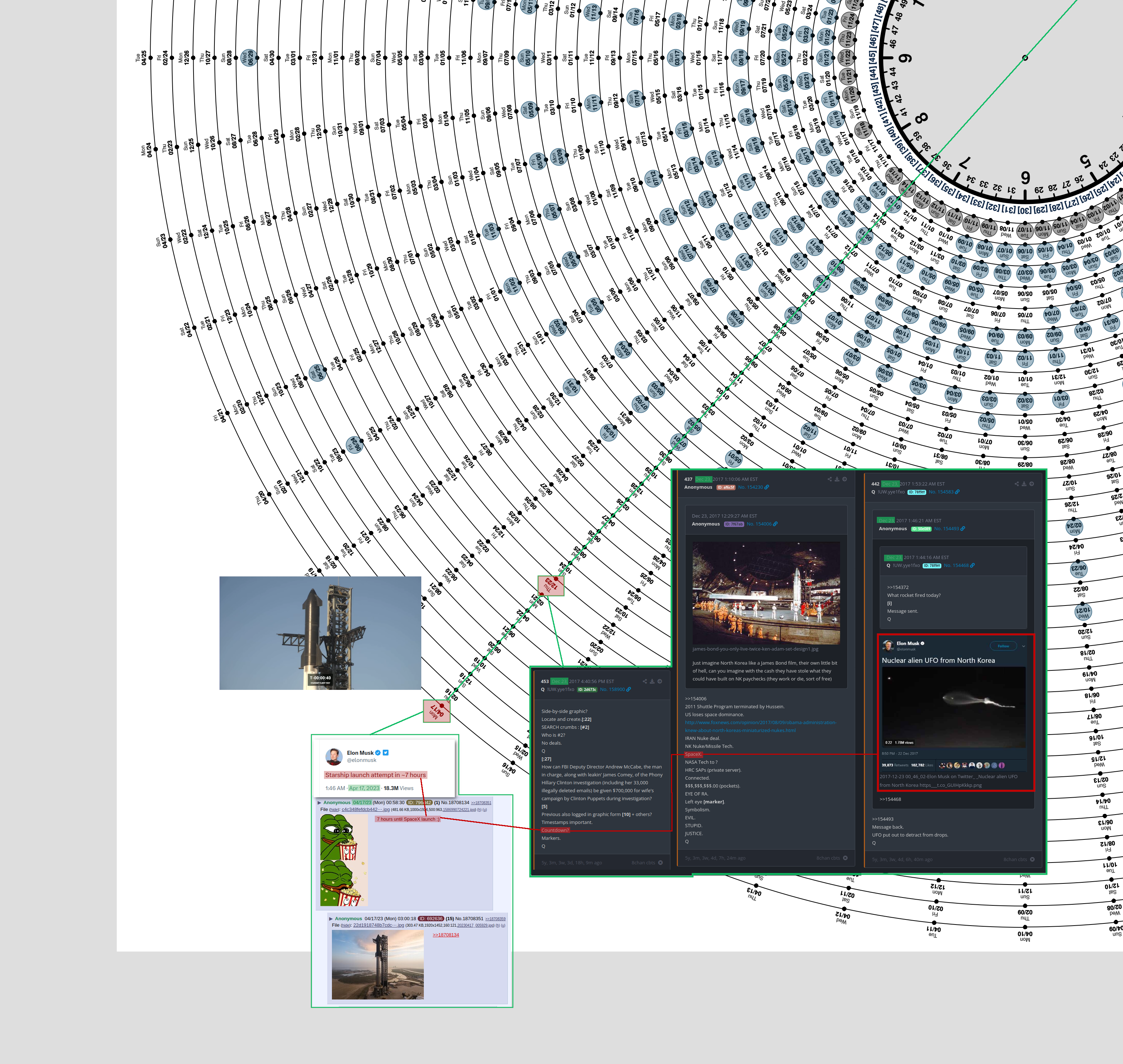The width and height of the screenshot is (1123, 1064).
Task: Click the highlighted 'Apr 17, 2023' tweet date
Action: pyautogui.click(x=364, y=788)
